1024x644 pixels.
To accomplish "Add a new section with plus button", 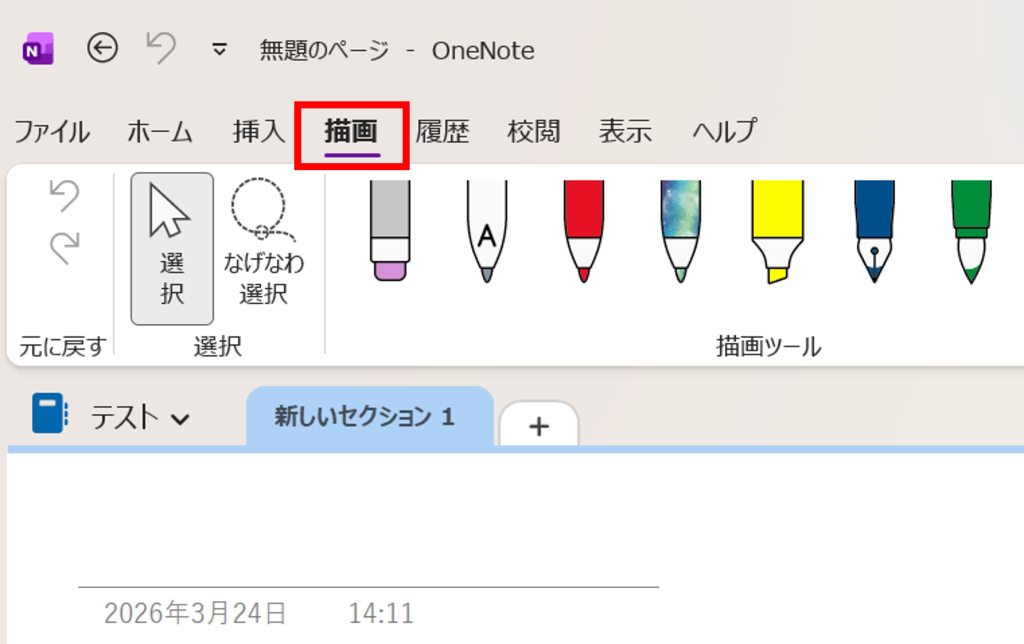I will 539,426.
